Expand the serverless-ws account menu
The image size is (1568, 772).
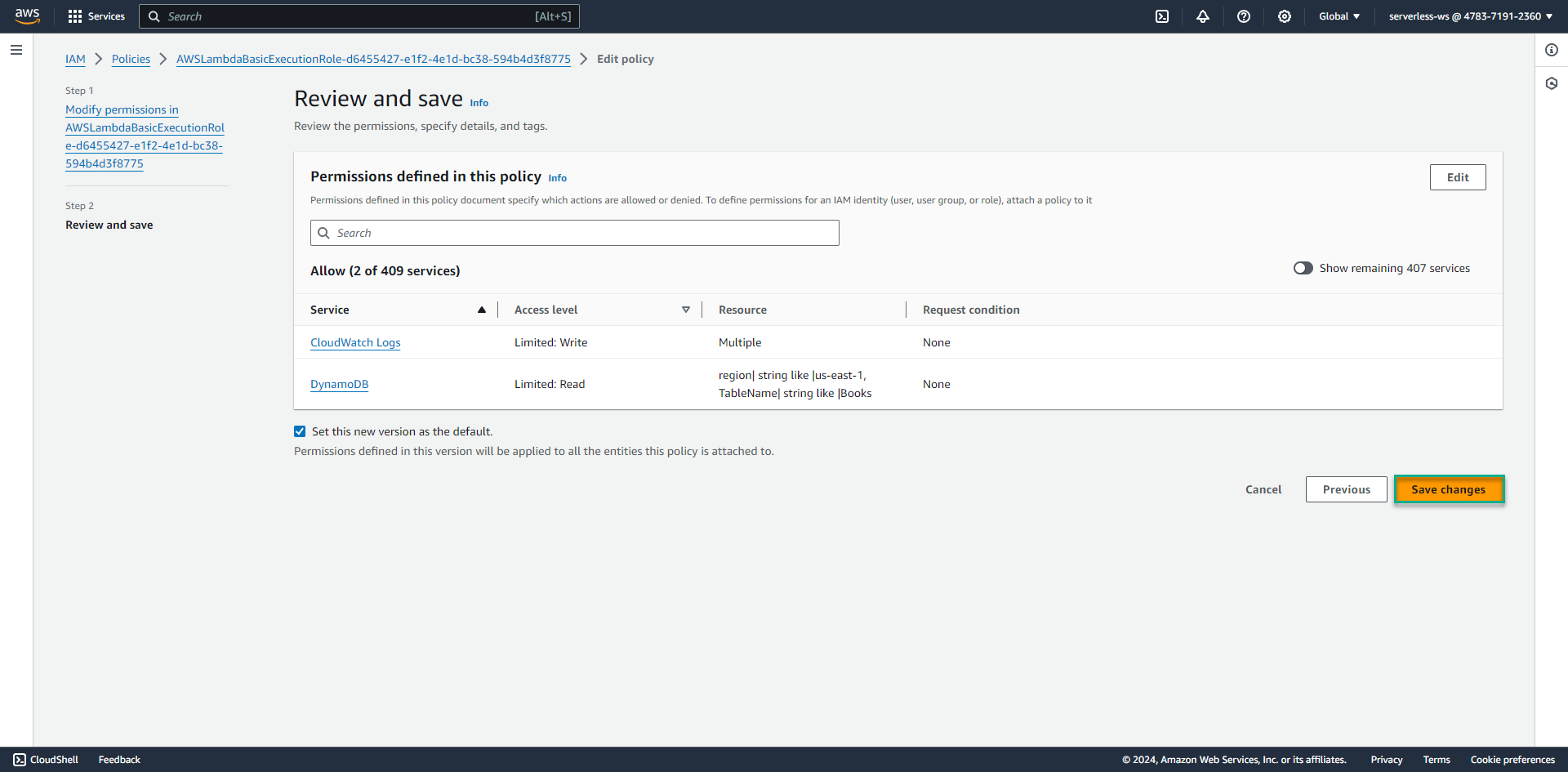pyautogui.click(x=1471, y=16)
